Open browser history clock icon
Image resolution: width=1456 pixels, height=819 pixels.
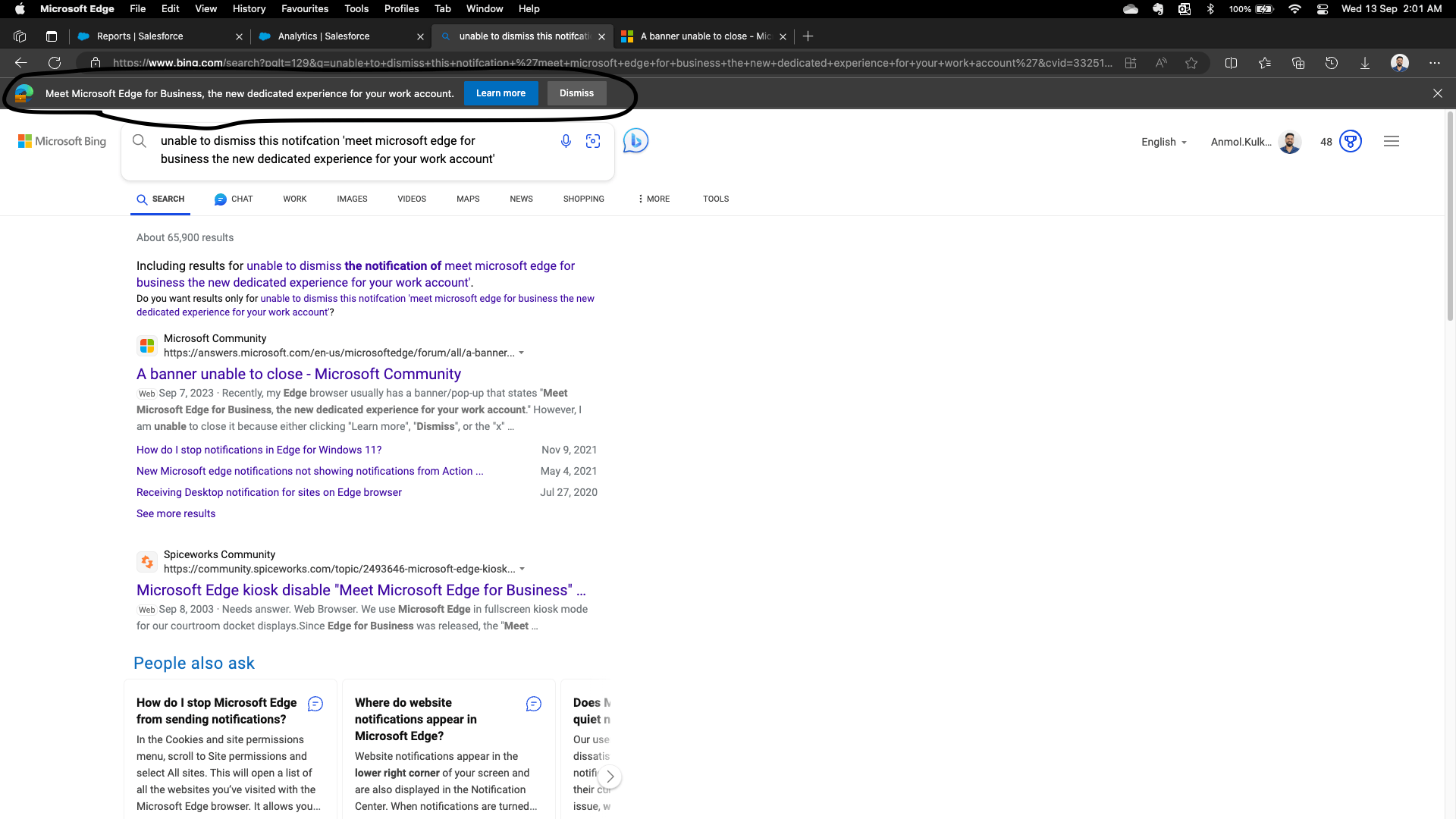(x=1331, y=63)
